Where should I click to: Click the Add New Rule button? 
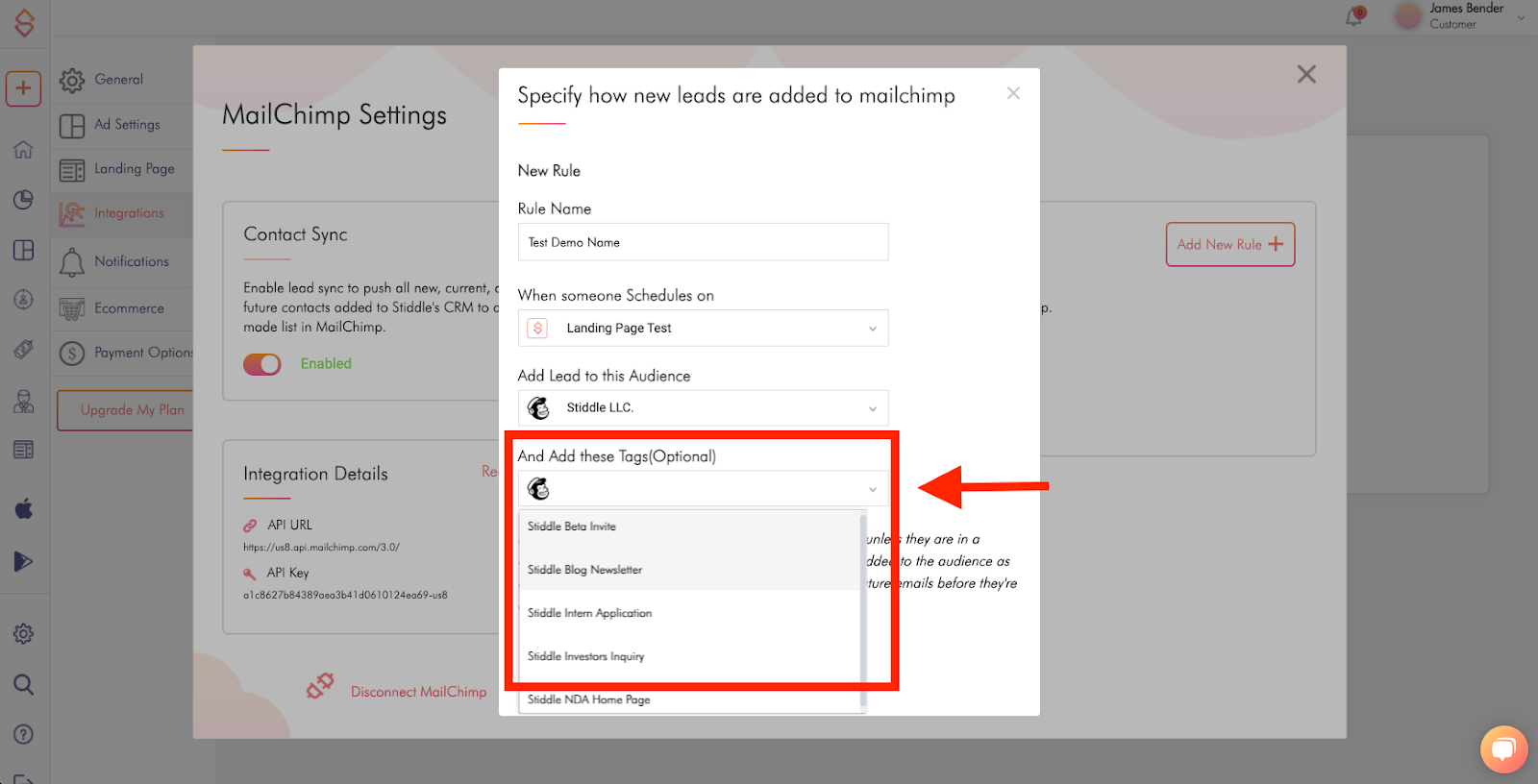point(1230,245)
